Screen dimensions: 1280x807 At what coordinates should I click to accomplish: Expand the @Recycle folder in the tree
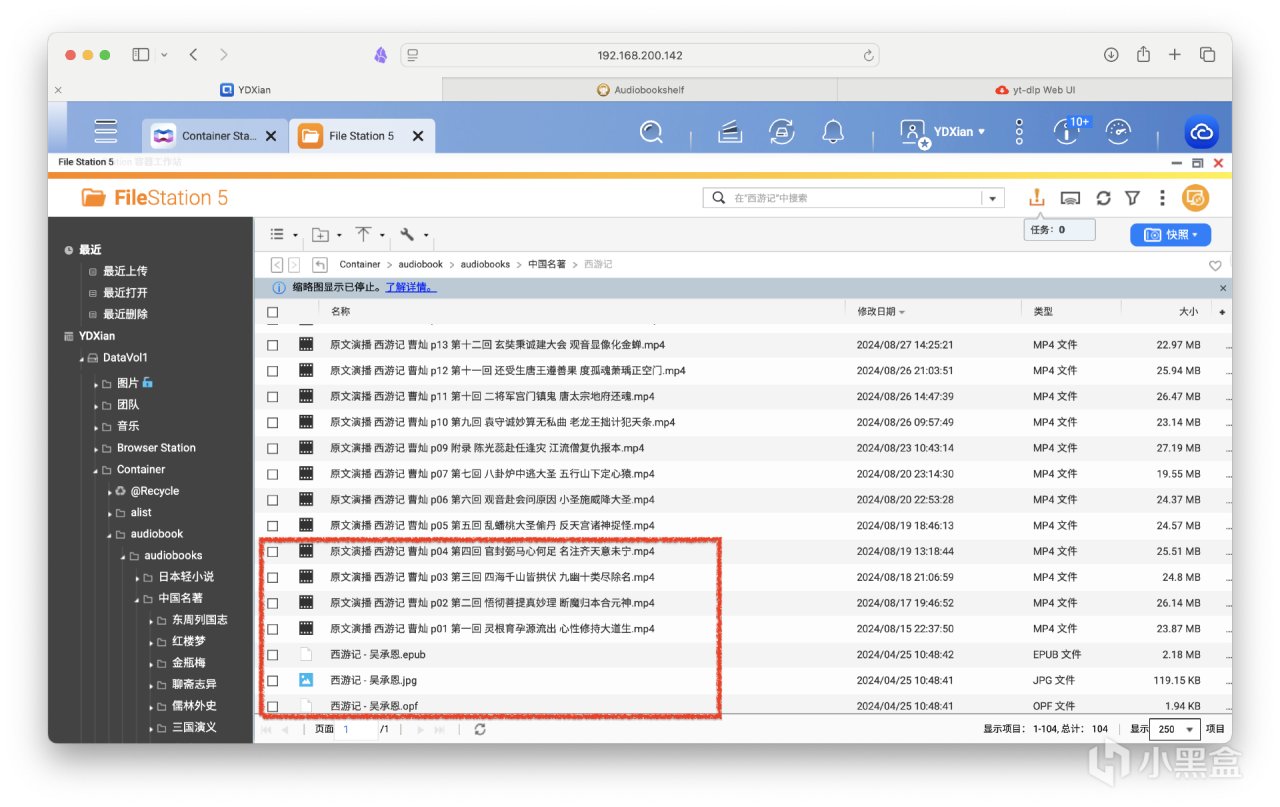click(x=109, y=492)
